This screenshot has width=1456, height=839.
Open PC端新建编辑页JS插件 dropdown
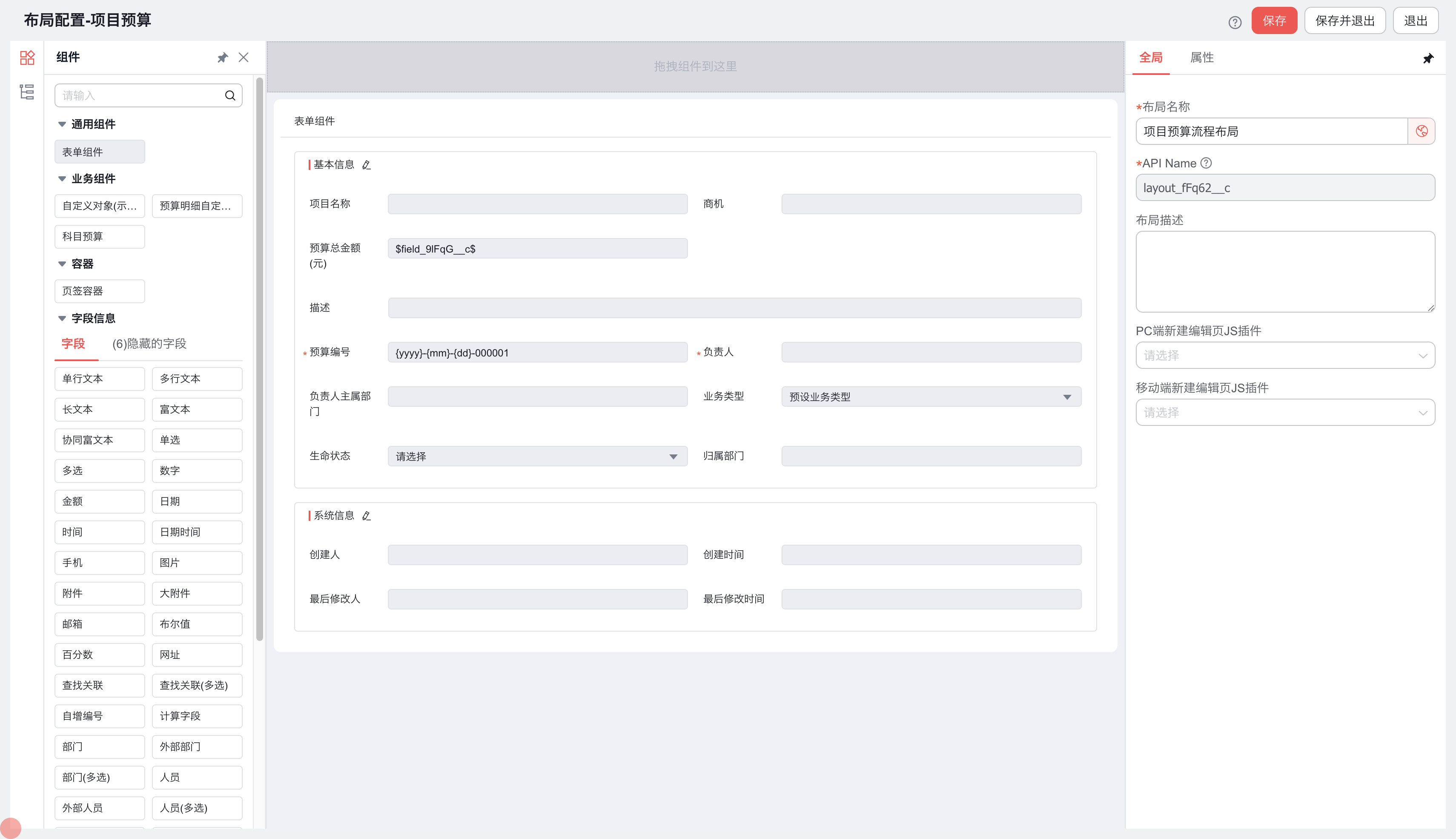(1284, 356)
